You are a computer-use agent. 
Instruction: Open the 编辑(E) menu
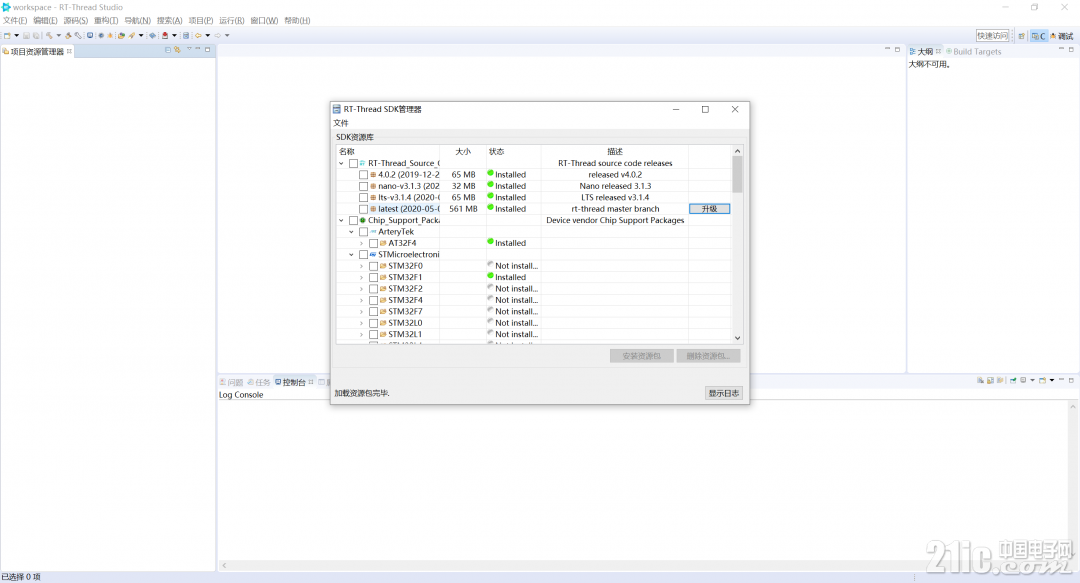tap(45, 21)
